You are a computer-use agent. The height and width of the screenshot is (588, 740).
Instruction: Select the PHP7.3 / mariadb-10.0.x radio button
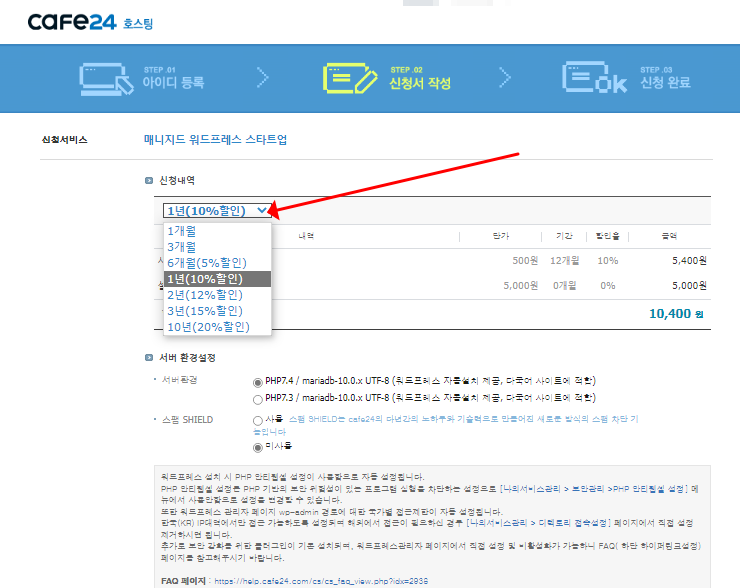258,399
